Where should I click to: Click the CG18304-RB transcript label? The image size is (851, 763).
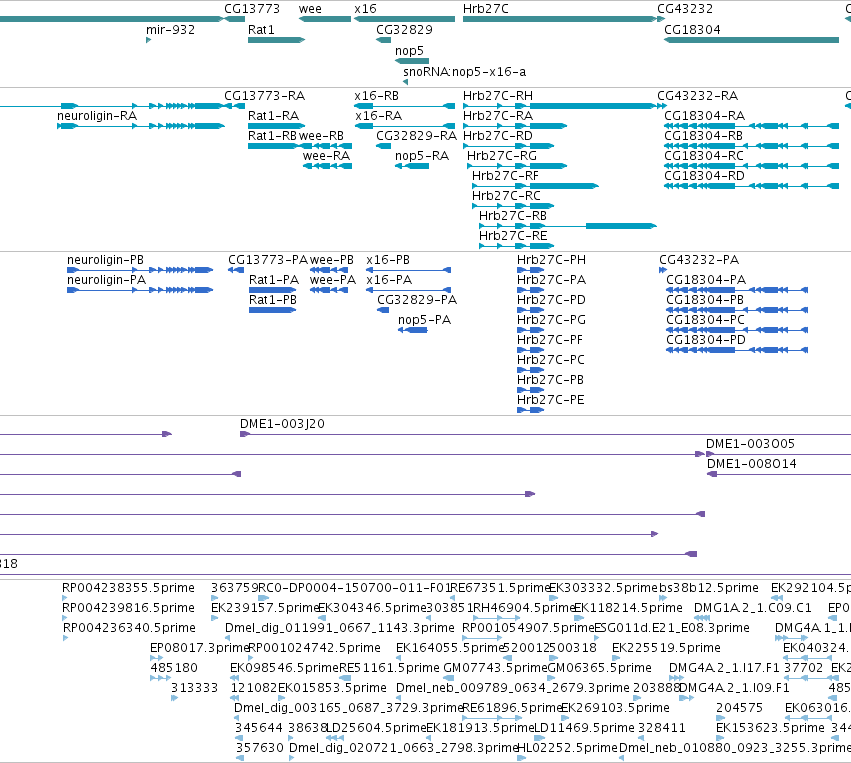pos(703,136)
